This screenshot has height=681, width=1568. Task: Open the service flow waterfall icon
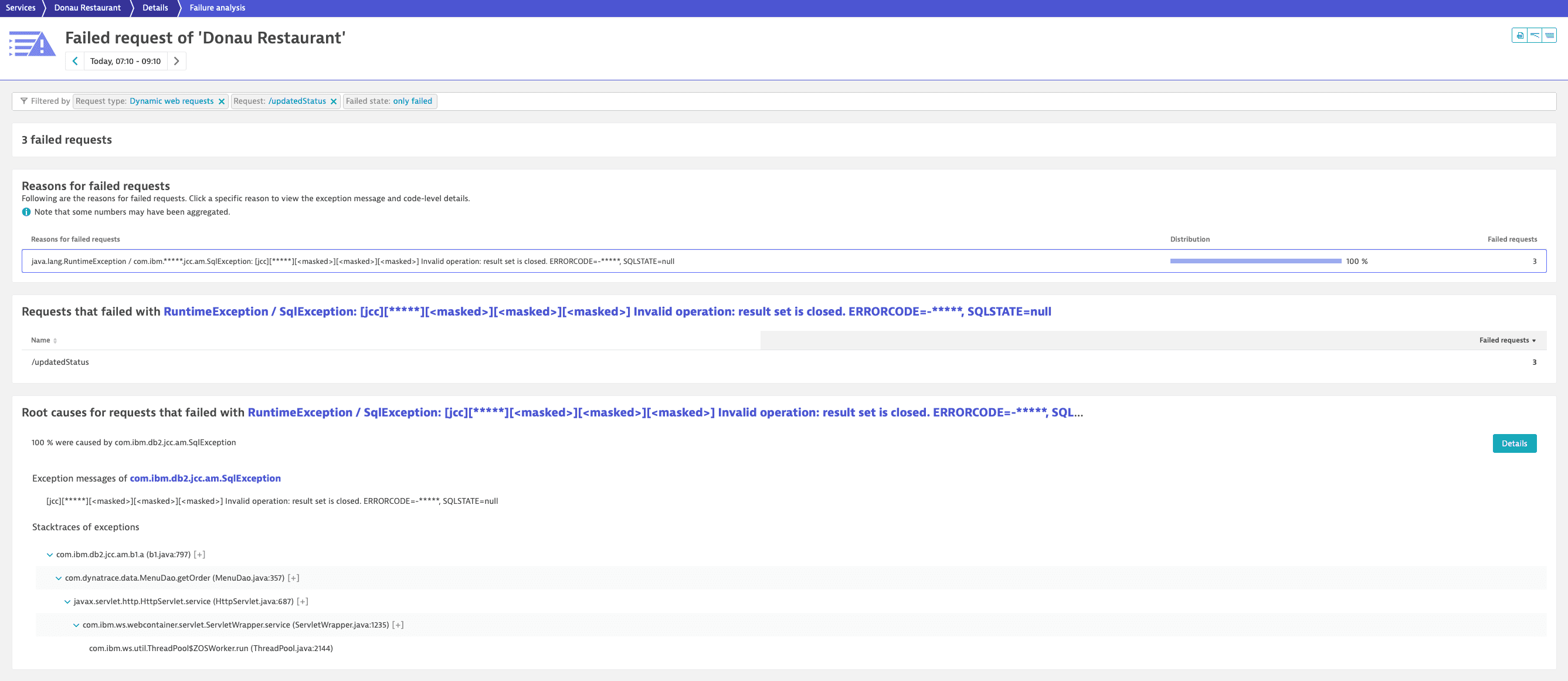pyautogui.click(x=1535, y=35)
